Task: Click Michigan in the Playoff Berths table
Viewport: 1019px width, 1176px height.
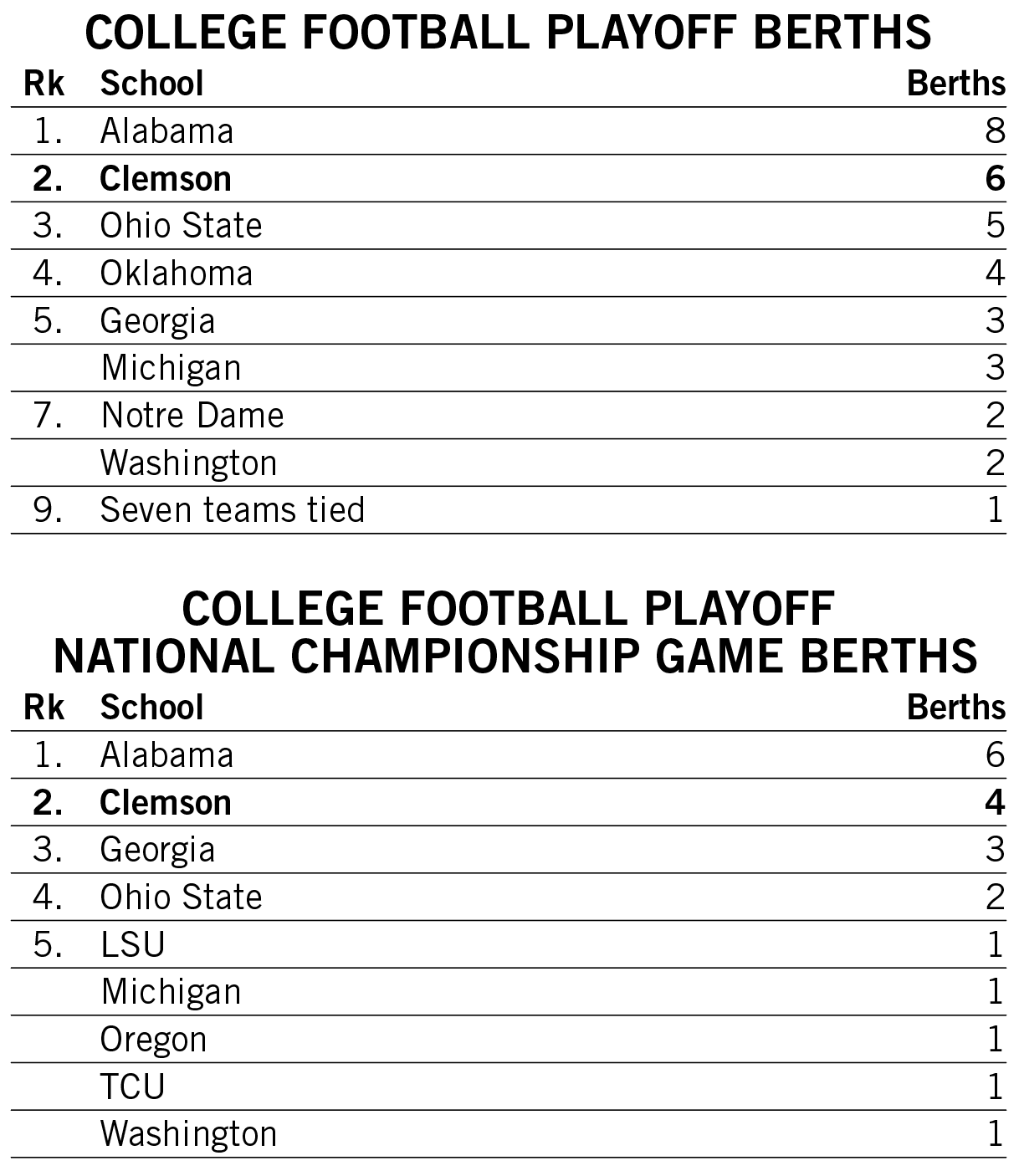Action: coord(171,368)
